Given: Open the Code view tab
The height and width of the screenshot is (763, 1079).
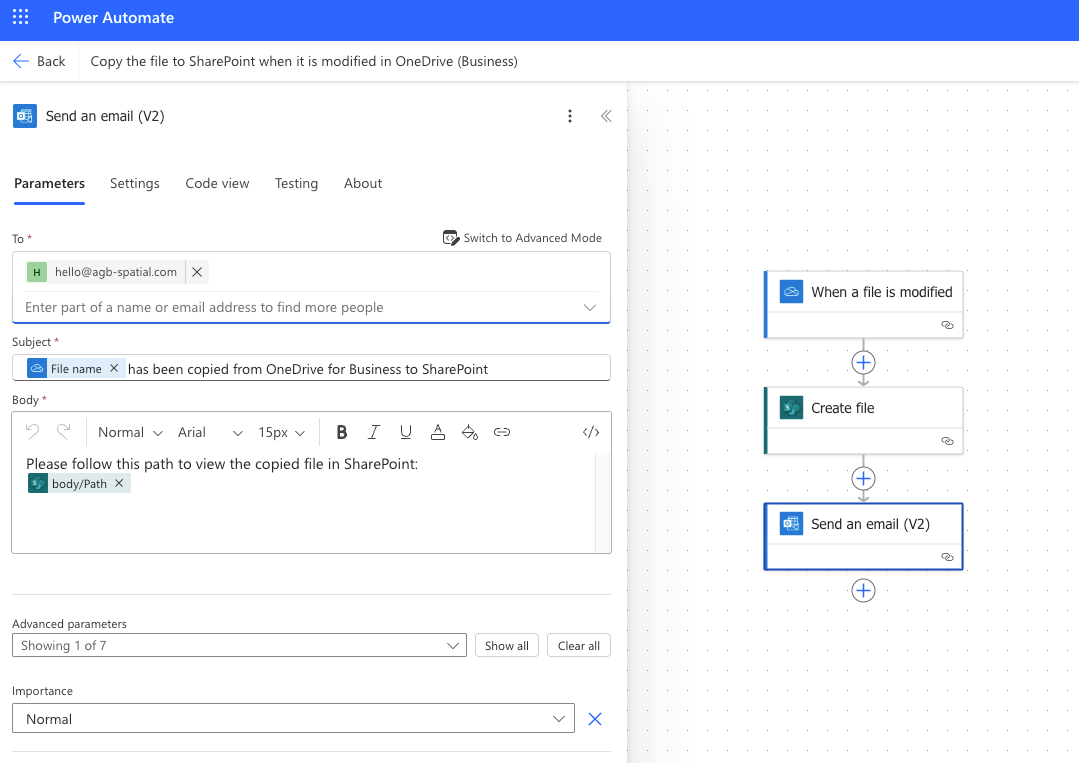Looking at the screenshot, I should (217, 184).
